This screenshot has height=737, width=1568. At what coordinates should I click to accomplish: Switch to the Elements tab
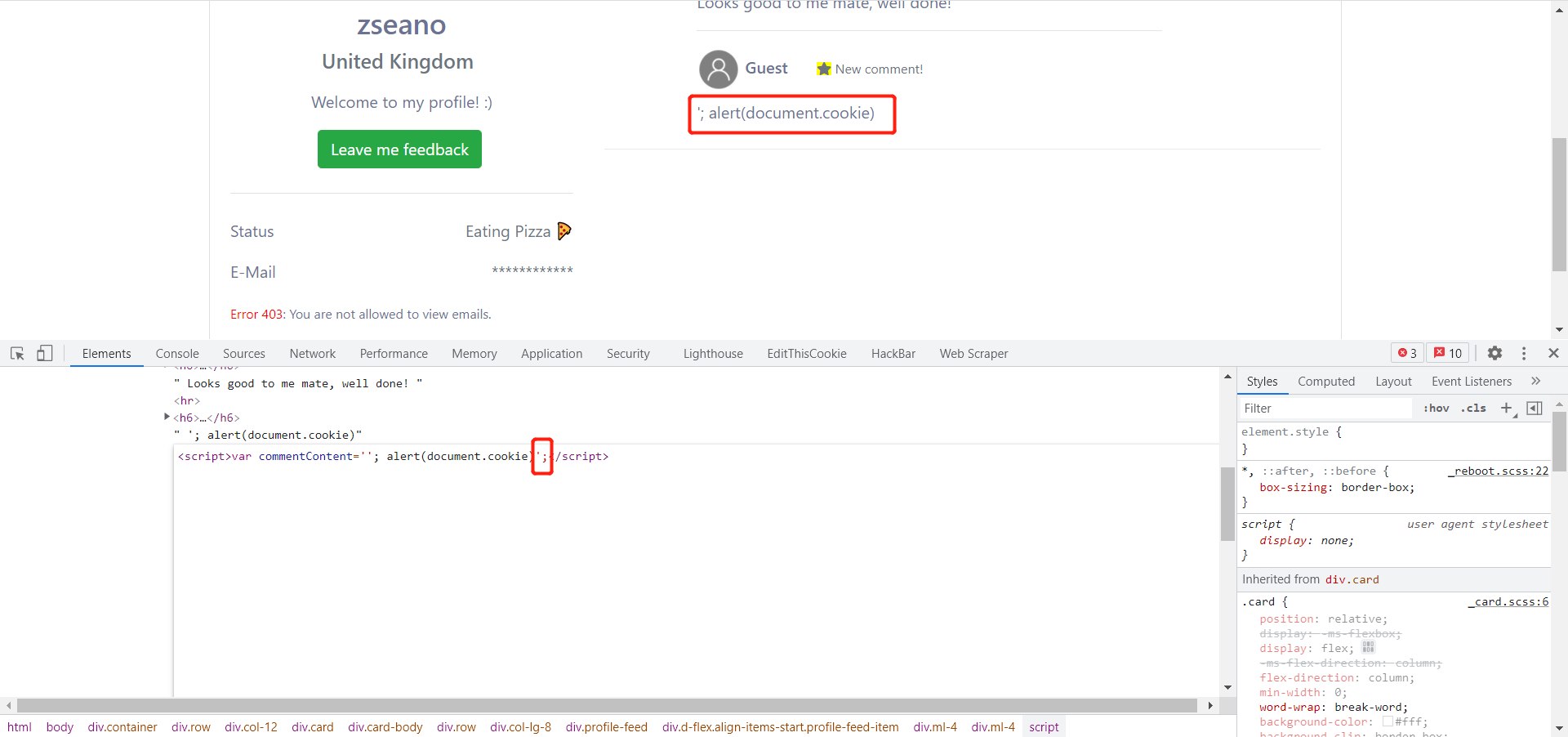click(x=106, y=354)
